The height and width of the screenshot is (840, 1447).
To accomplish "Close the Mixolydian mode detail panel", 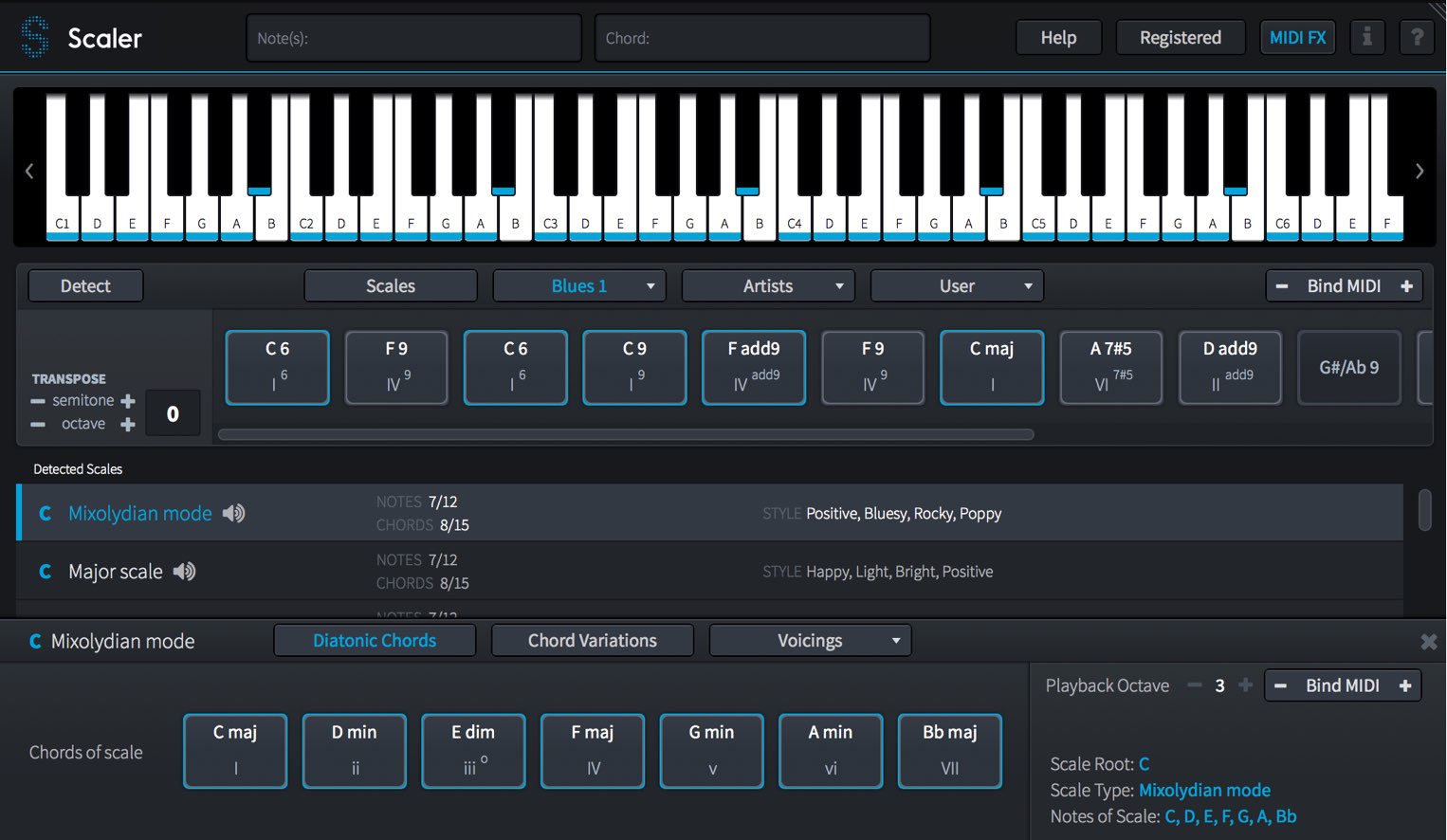I will pyautogui.click(x=1428, y=642).
